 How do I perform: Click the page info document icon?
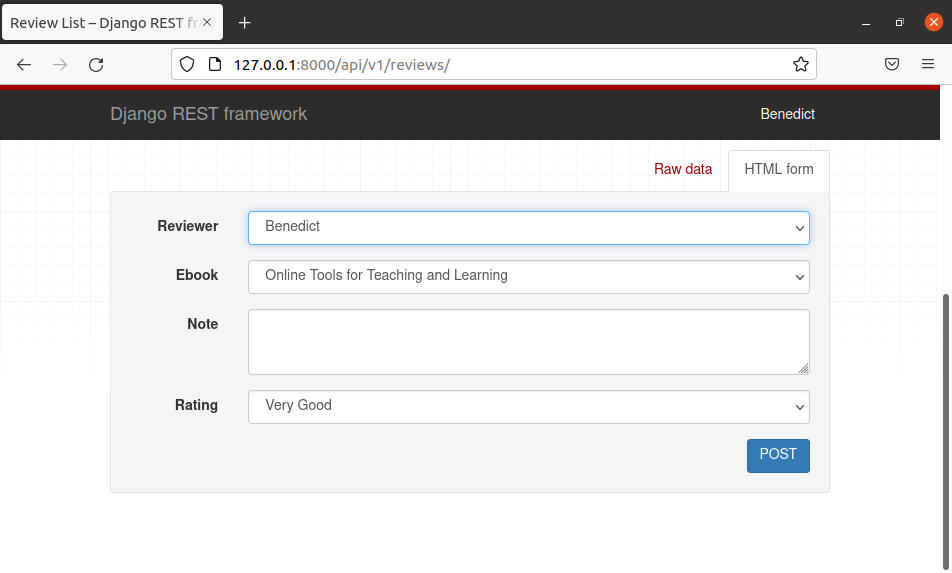(x=214, y=64)
